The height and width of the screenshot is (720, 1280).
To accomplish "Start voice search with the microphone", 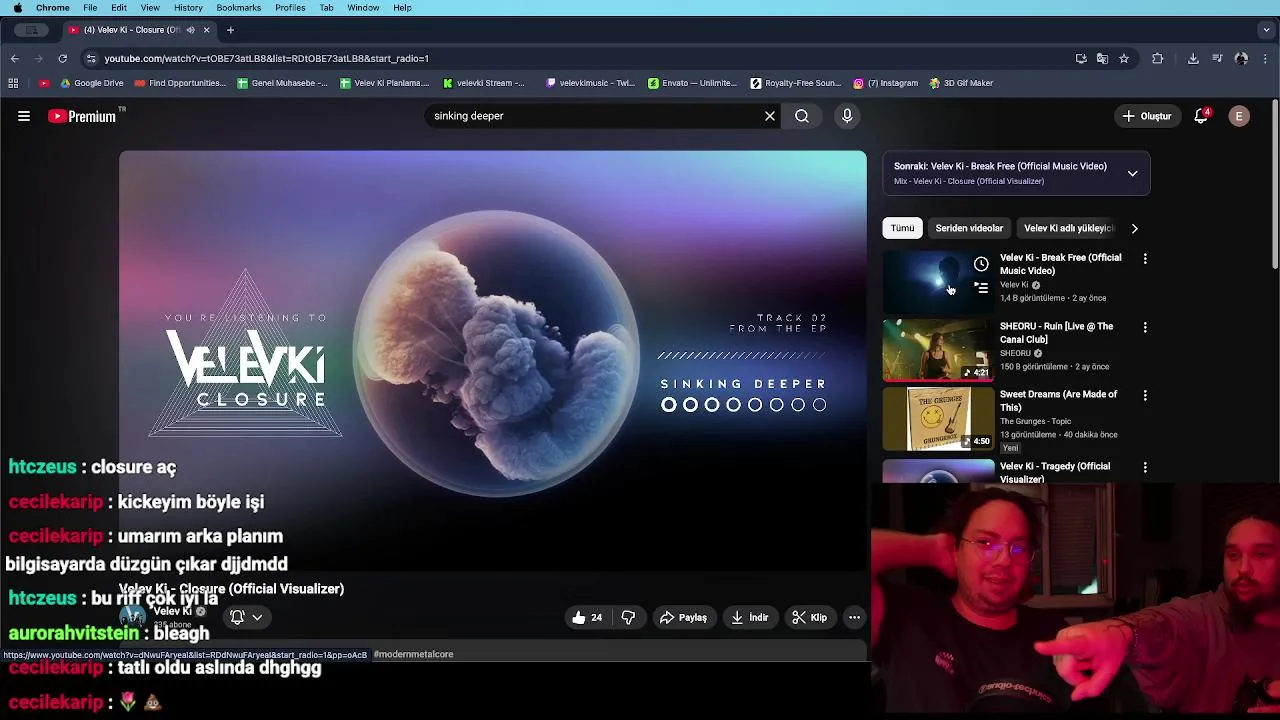I will click(x=847, y=116).
